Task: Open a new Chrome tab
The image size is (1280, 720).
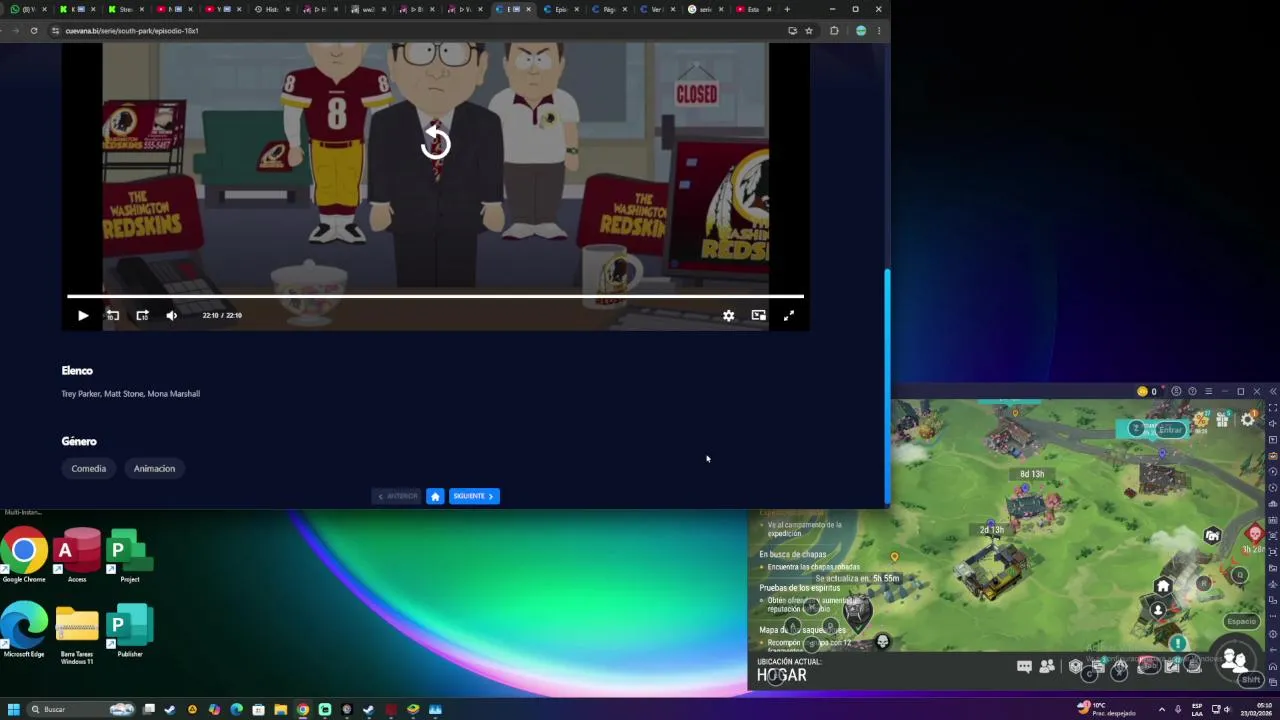Action: coord(787,9)
